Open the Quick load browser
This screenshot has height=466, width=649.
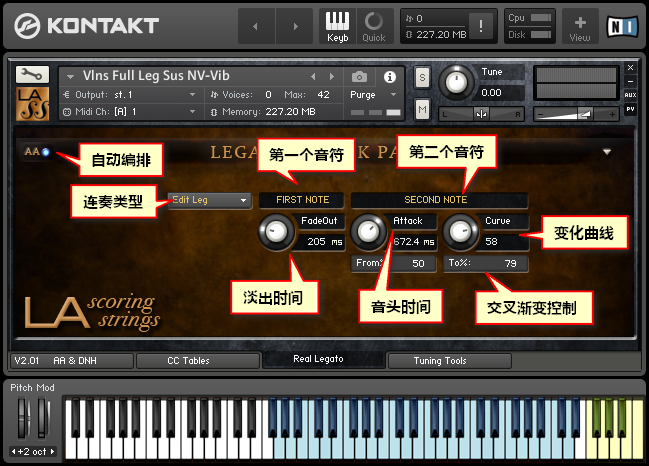(x=374, y=27)
